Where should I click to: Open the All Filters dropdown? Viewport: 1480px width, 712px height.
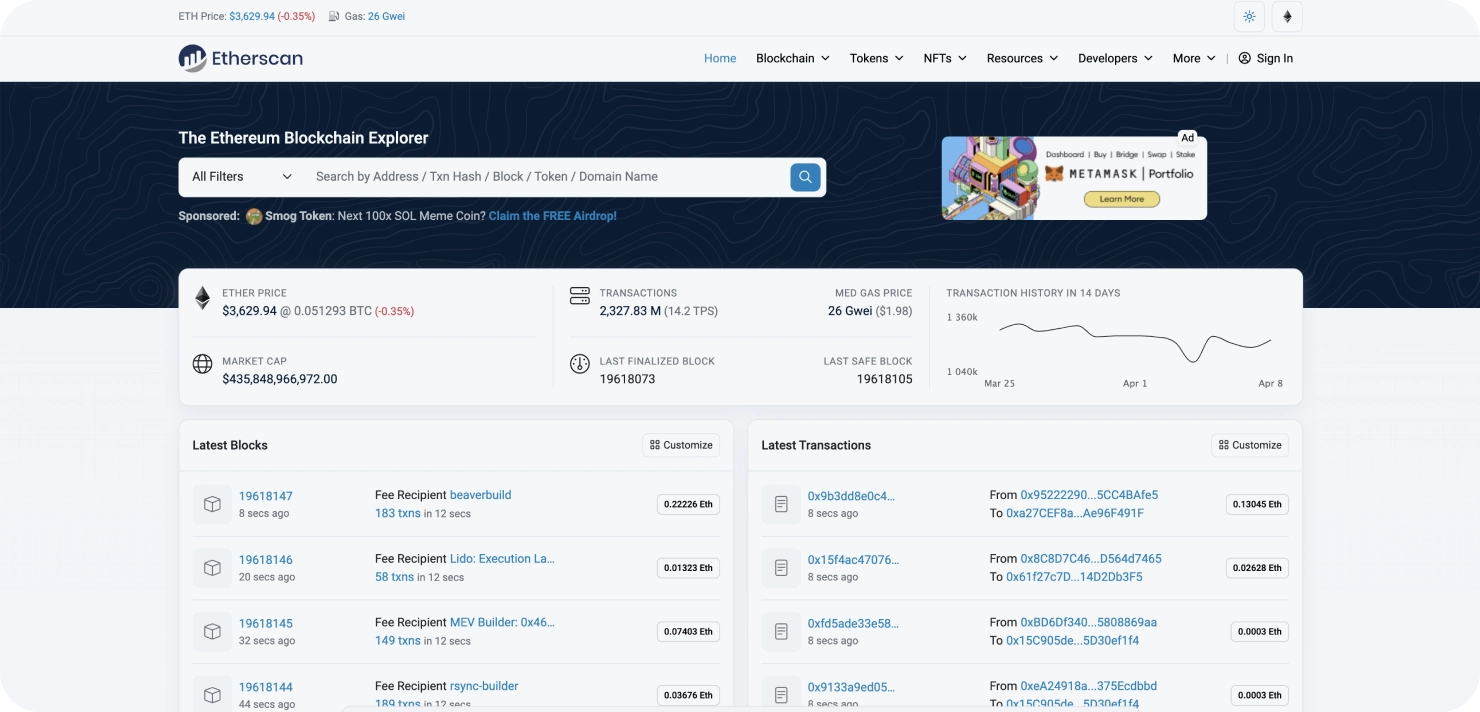[242, 177]
